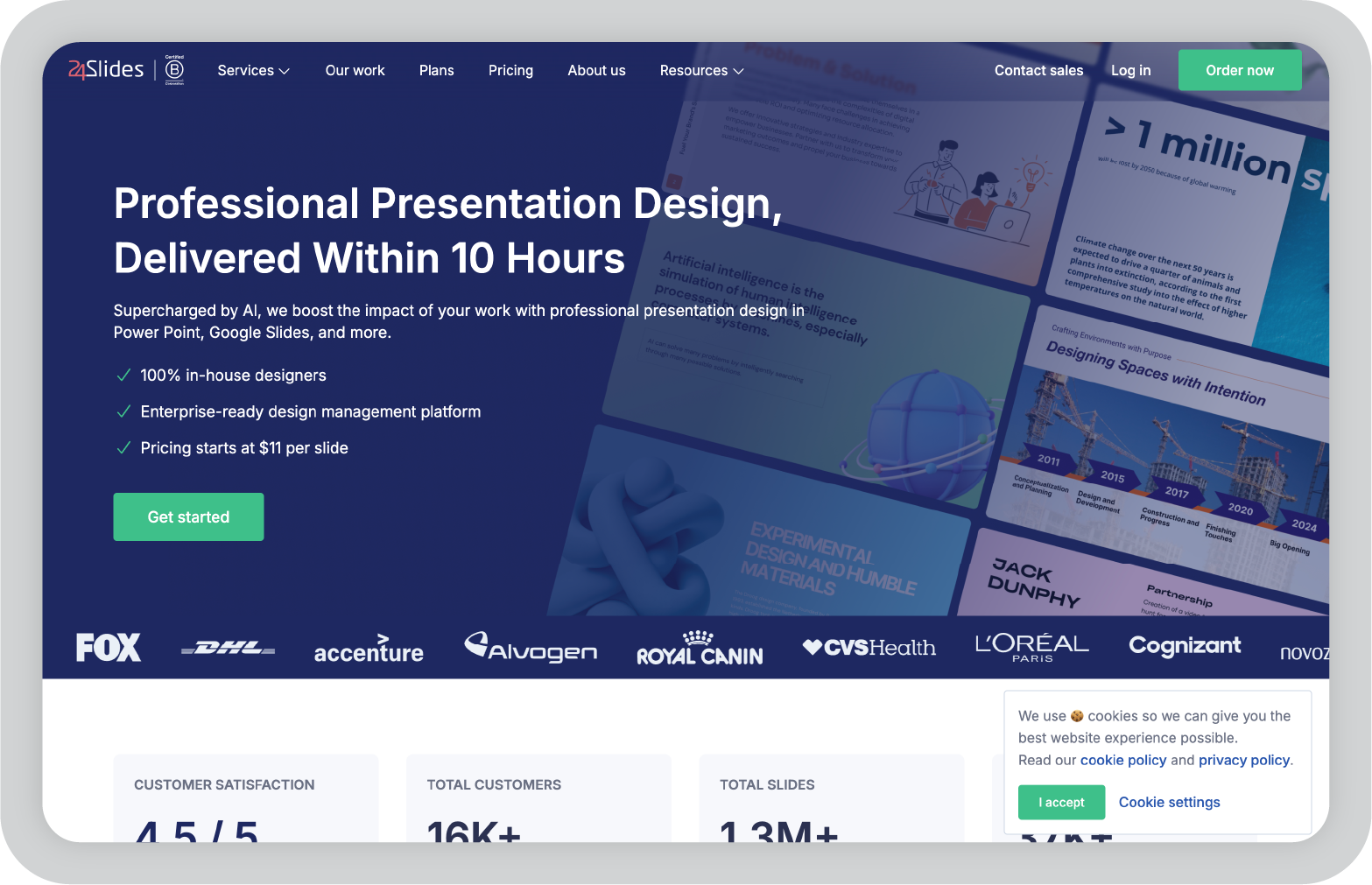Click the Total Customers stat card
1372x885 pixels.
tap(538, 798)
